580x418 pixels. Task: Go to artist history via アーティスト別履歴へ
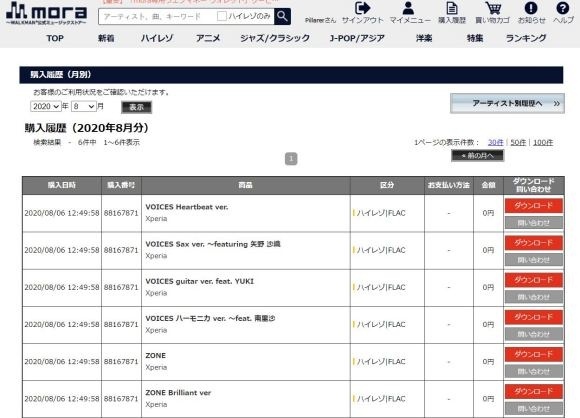(507, 104)
